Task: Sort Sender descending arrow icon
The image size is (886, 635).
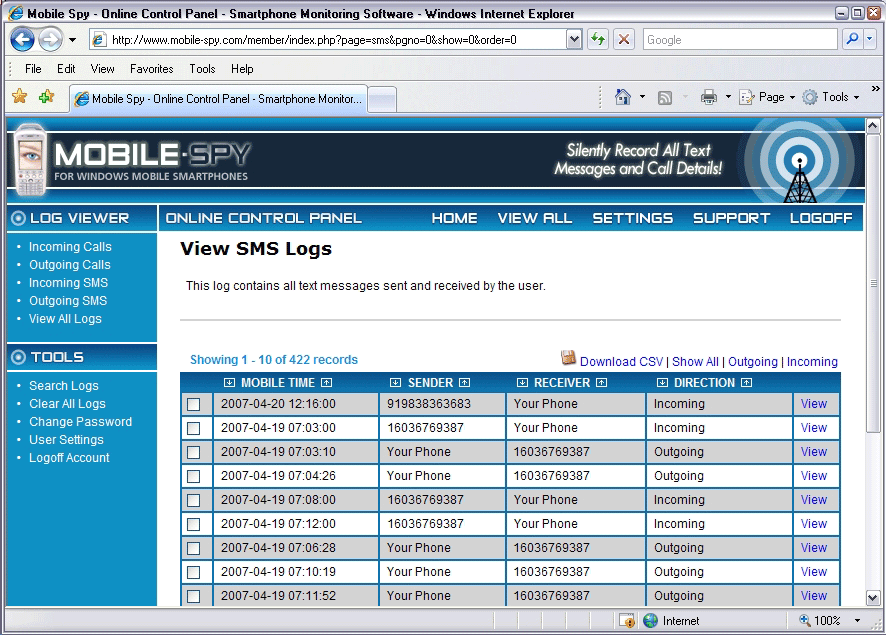Action: (x=396, y=383)
